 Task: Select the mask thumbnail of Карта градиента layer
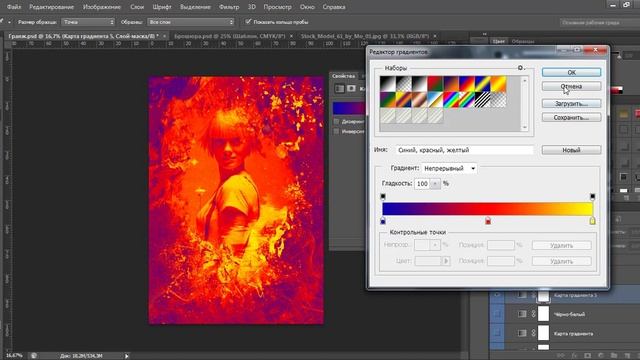[543, 333]
